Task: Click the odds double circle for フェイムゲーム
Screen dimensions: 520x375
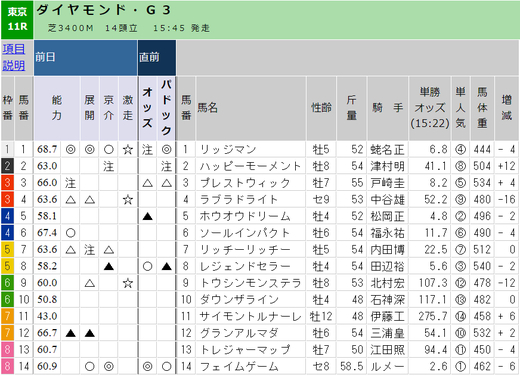Action: click(x=147, y=366)
